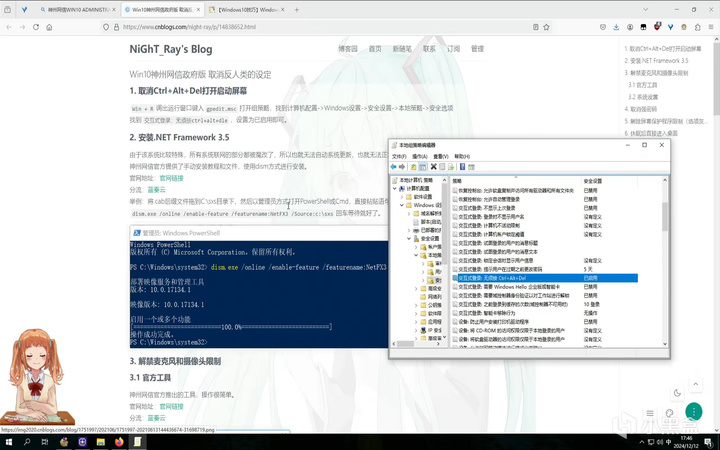This screenshot has width=720, height=450.
Task: Select policy '交互式登录: 不显示上次登录'
Action: pos(487,208)
